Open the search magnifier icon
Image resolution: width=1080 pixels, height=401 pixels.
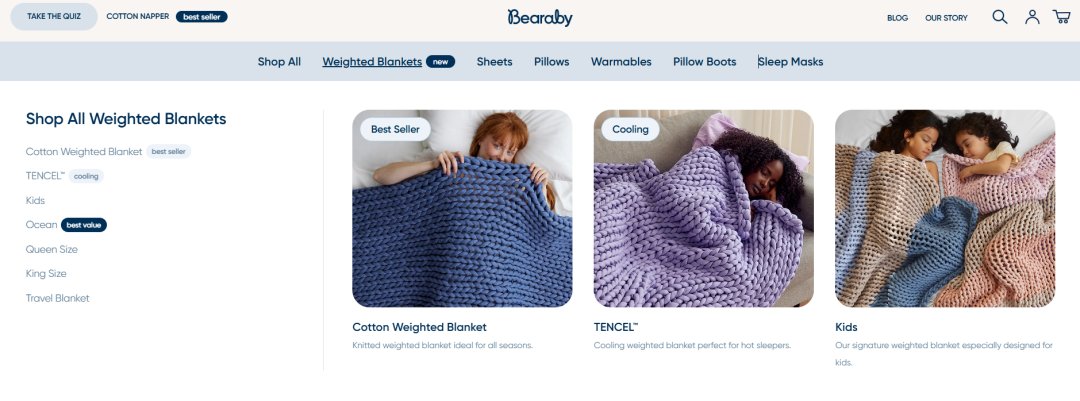tap(999, 17)
